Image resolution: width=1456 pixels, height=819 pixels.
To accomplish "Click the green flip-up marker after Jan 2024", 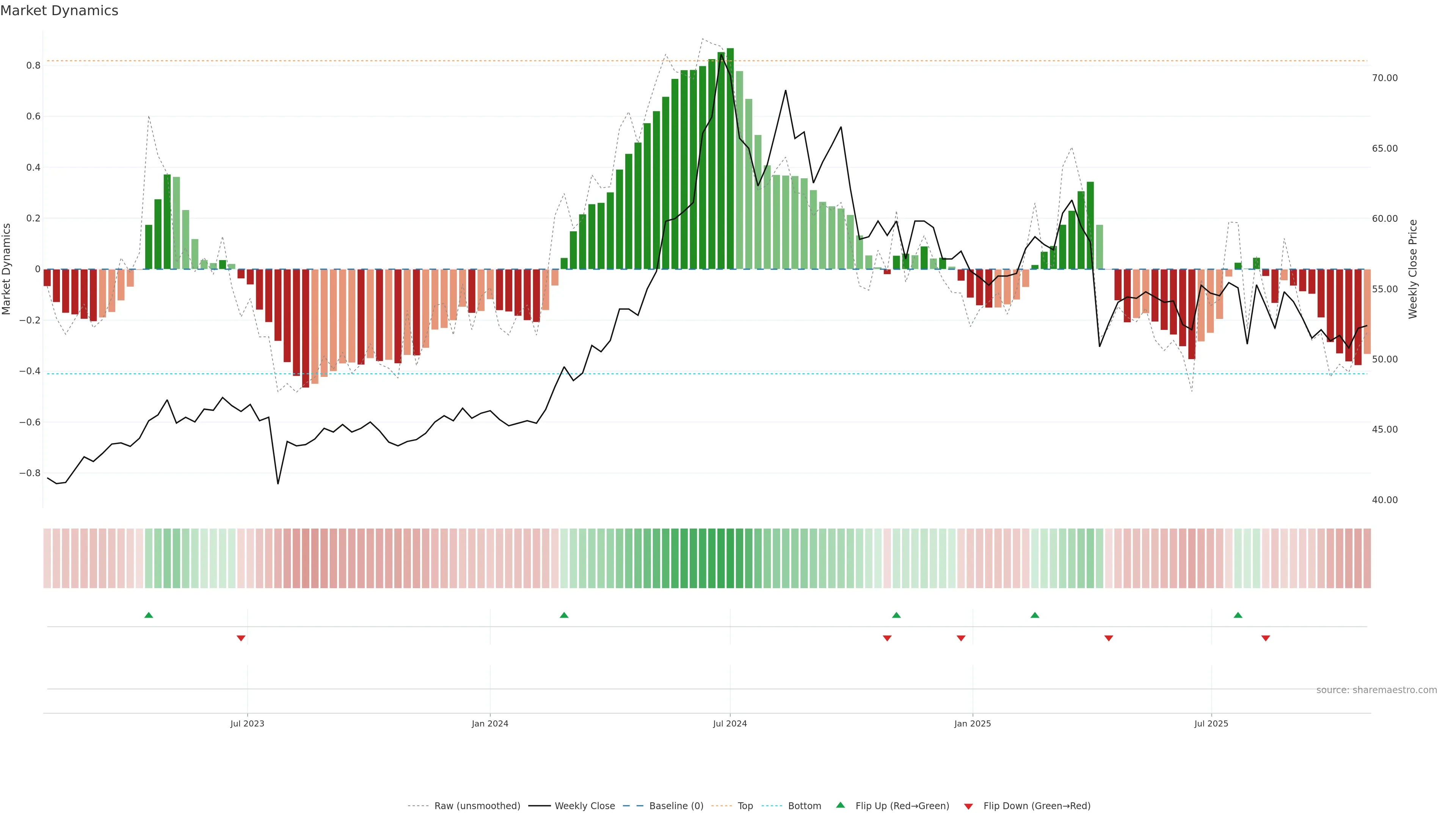I will [564, 615].
